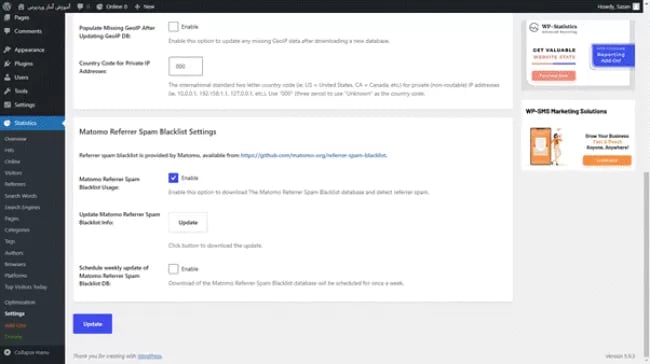The width and height of the screenshot is (650, 364).
Task: Enable Populate Missing GeoIP checkbox
Action: click(173, 27)
